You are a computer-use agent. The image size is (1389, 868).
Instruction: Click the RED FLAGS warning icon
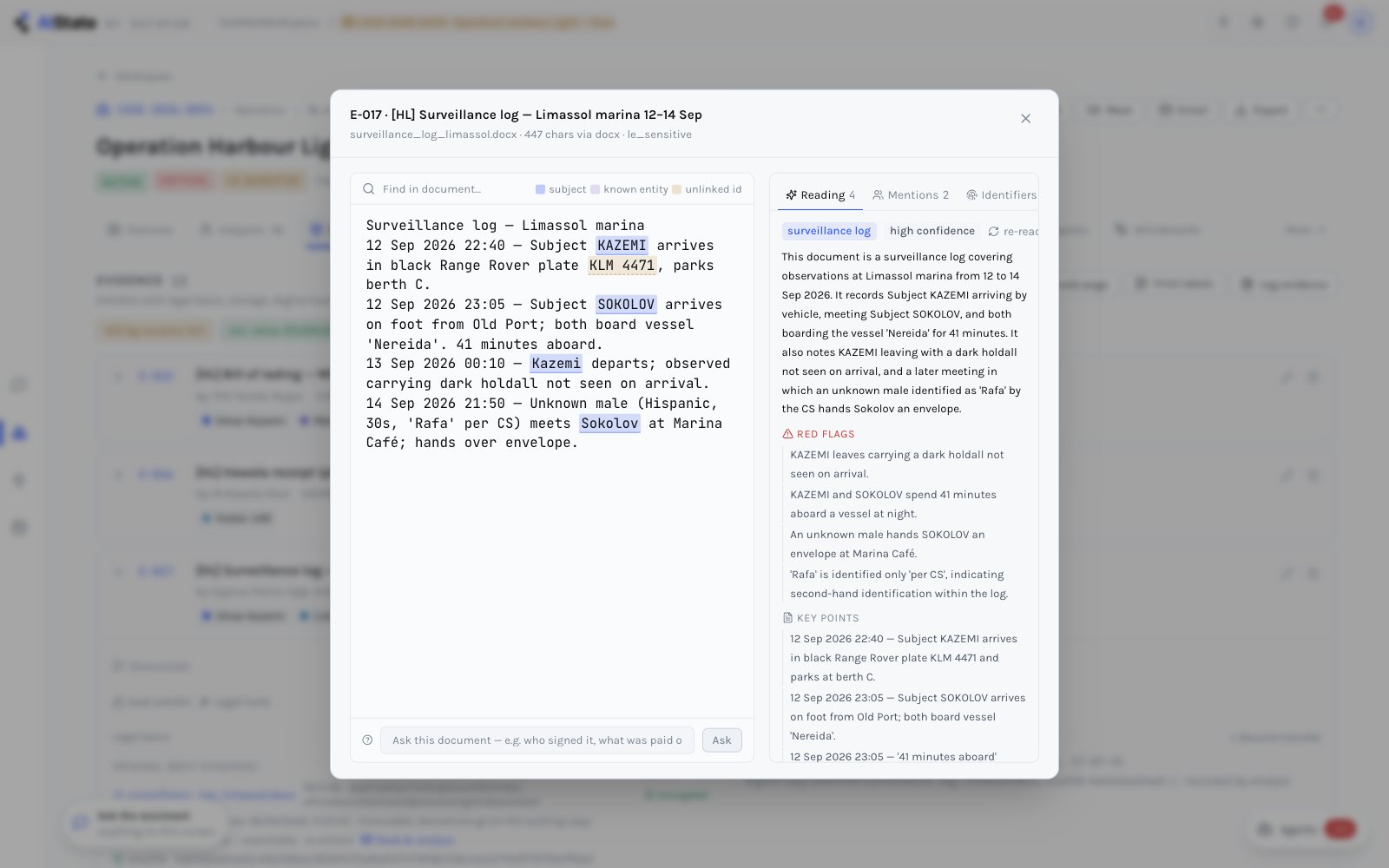tap(787, 434)
